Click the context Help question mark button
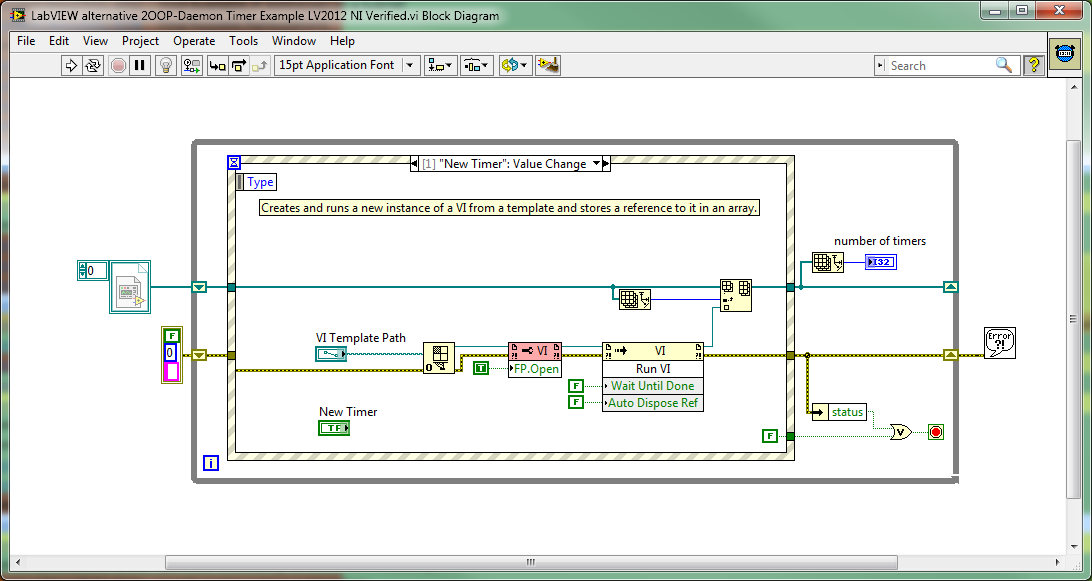 pyautogui.click(x=1033, y=65)
